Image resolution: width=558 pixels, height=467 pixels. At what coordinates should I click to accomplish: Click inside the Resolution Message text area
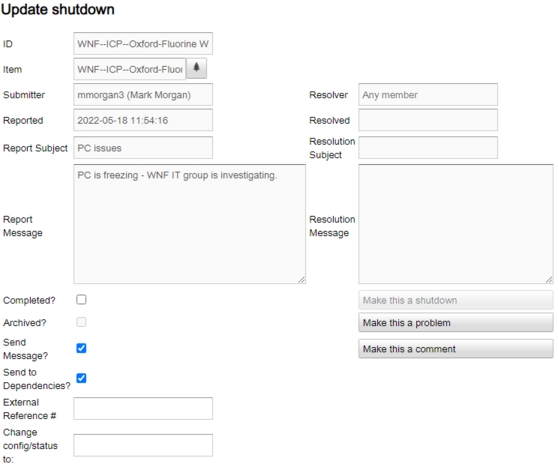coord(456,224)
